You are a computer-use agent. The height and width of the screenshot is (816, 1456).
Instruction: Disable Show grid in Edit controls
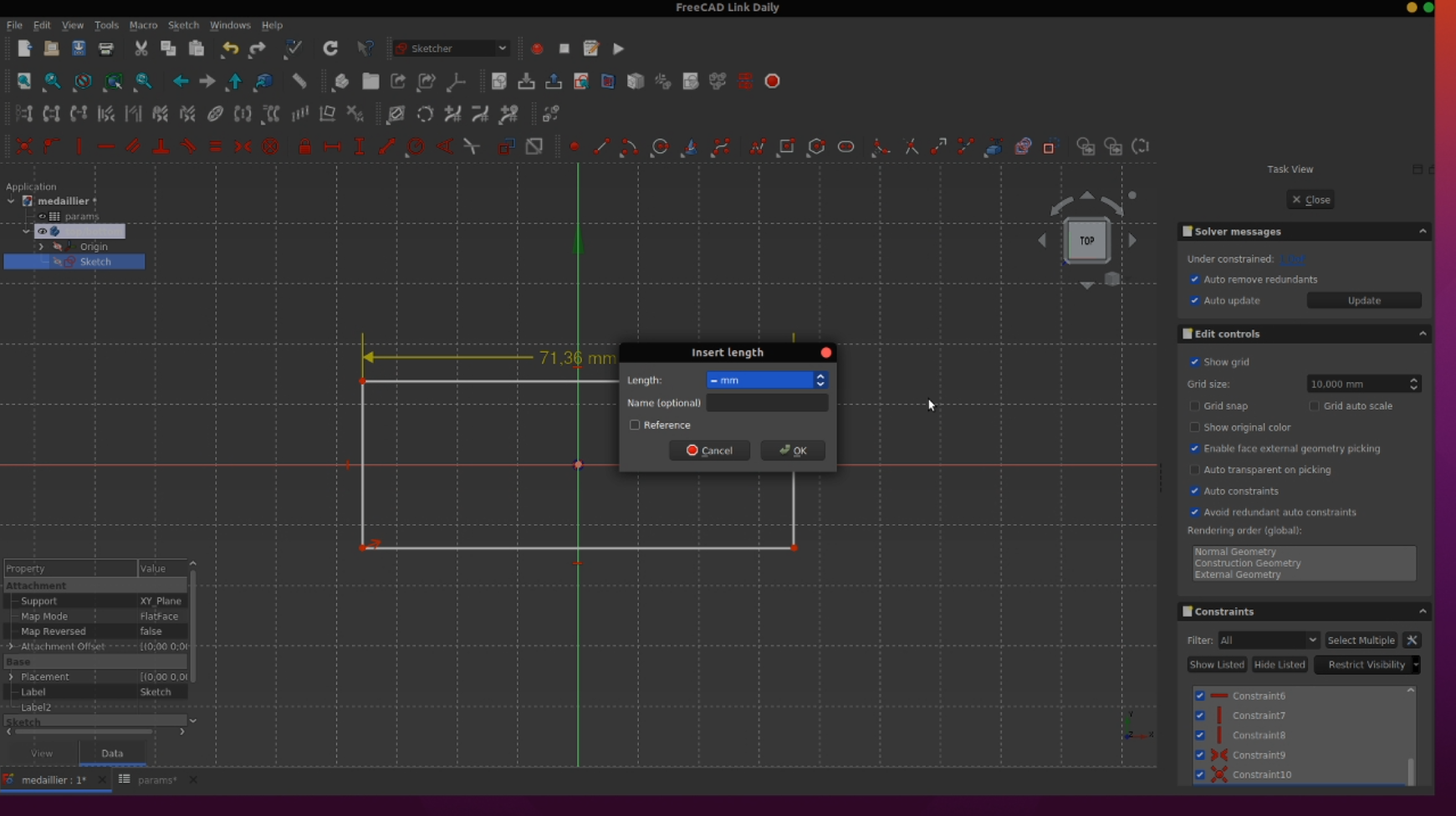(1196, 362)
